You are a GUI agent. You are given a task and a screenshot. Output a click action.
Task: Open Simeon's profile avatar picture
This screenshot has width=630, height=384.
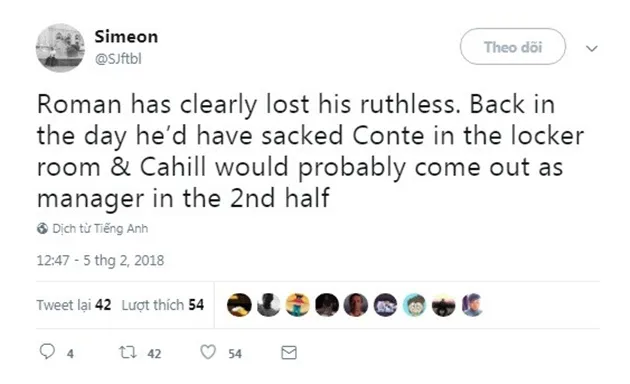tap(60, 48)
